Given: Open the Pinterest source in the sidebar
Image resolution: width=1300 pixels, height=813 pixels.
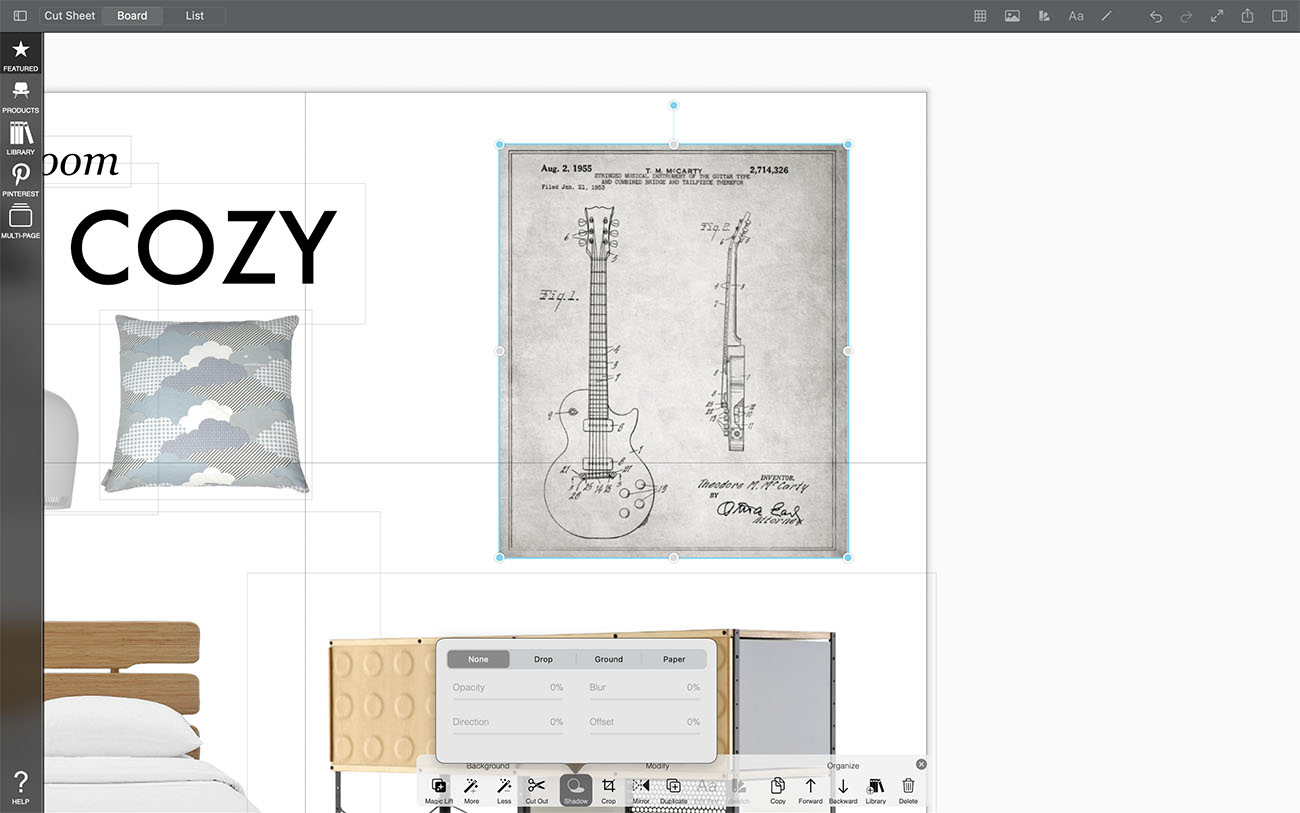Looking at the screenshot, I should (20, 180).
